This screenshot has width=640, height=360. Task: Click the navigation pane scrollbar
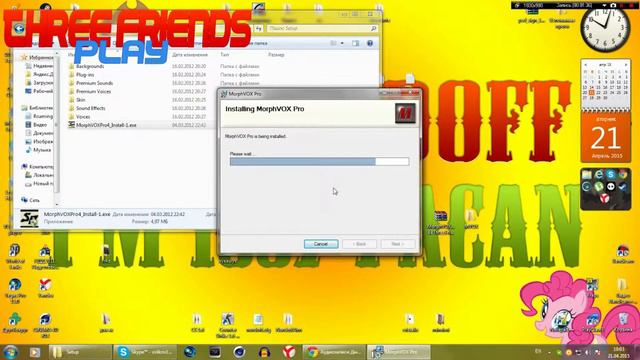[57, 129]
